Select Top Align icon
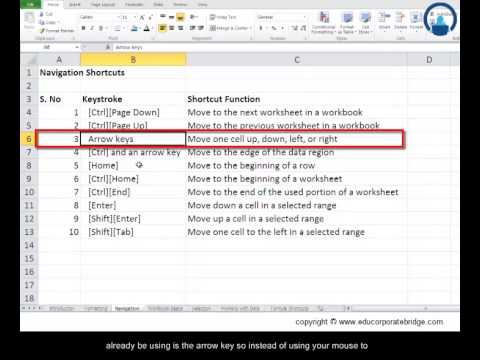Image resolution: width=480 pixels, height=360 pixels. point(162,17)
